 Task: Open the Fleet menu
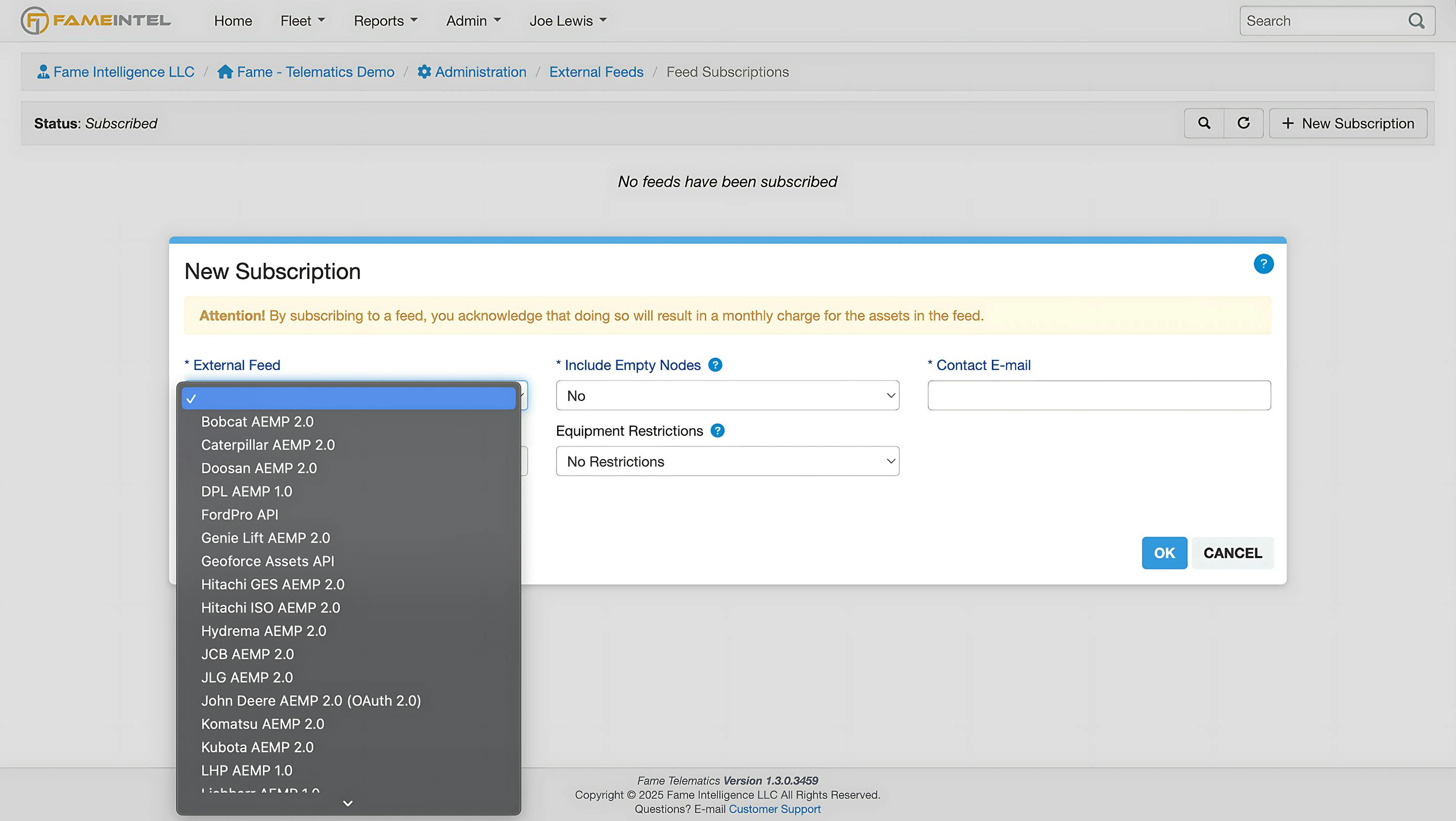click(x=302, y=21)
